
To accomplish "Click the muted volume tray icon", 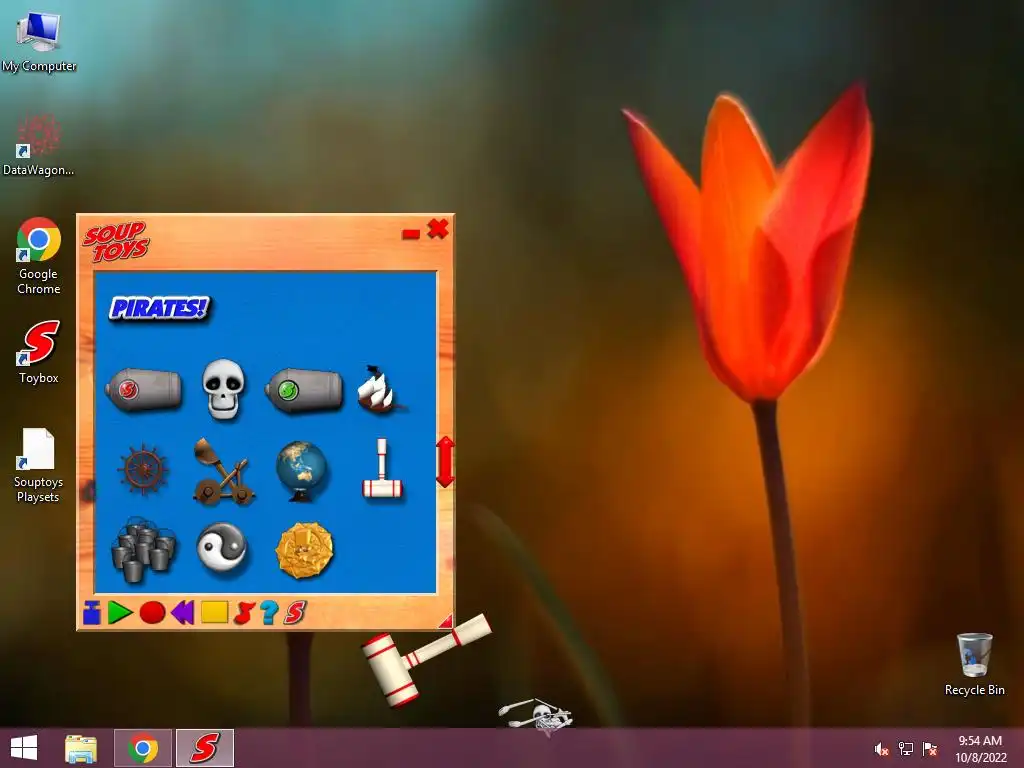I will (x=882, y=749).
